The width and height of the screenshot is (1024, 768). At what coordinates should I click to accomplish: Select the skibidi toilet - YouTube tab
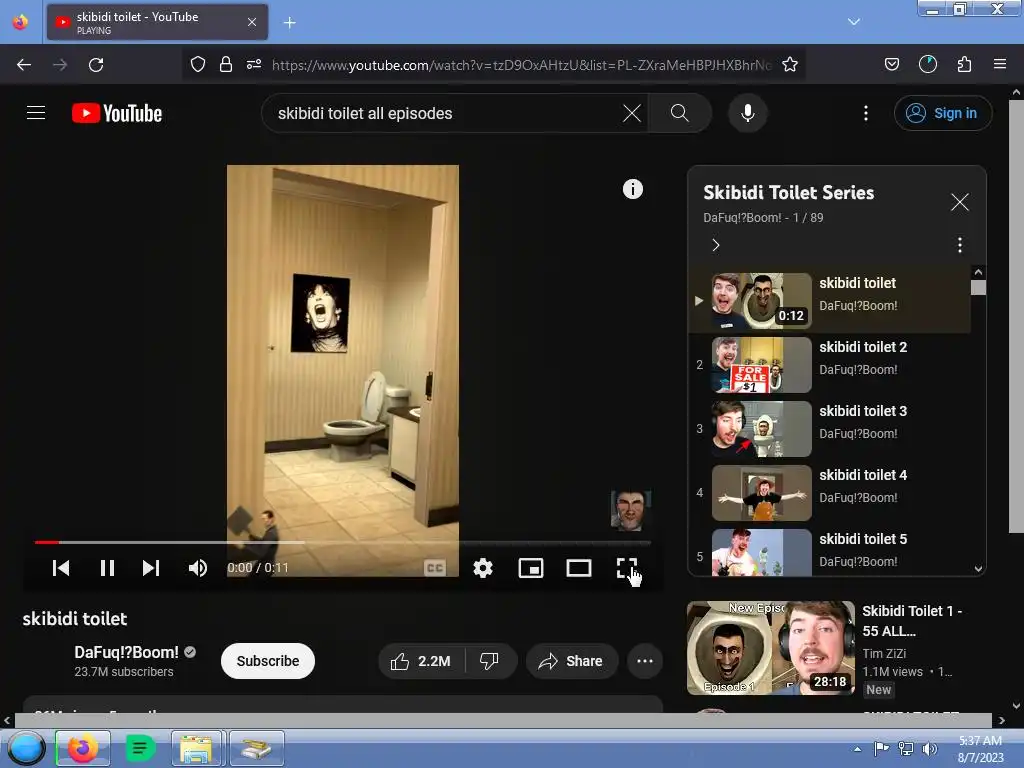click(157, 22)
